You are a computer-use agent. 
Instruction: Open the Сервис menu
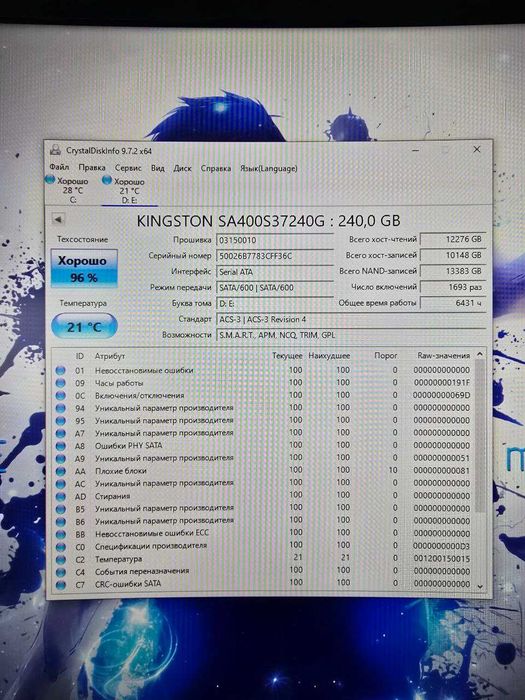[128, 168]
